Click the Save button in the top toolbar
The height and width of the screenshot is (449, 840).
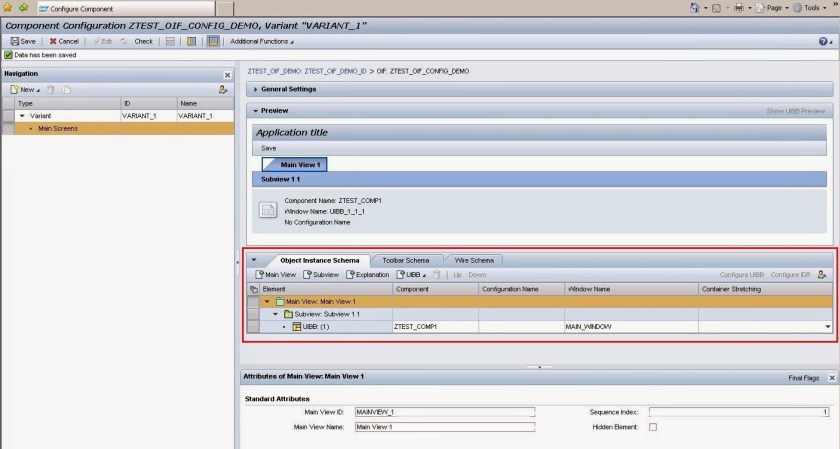23,41
